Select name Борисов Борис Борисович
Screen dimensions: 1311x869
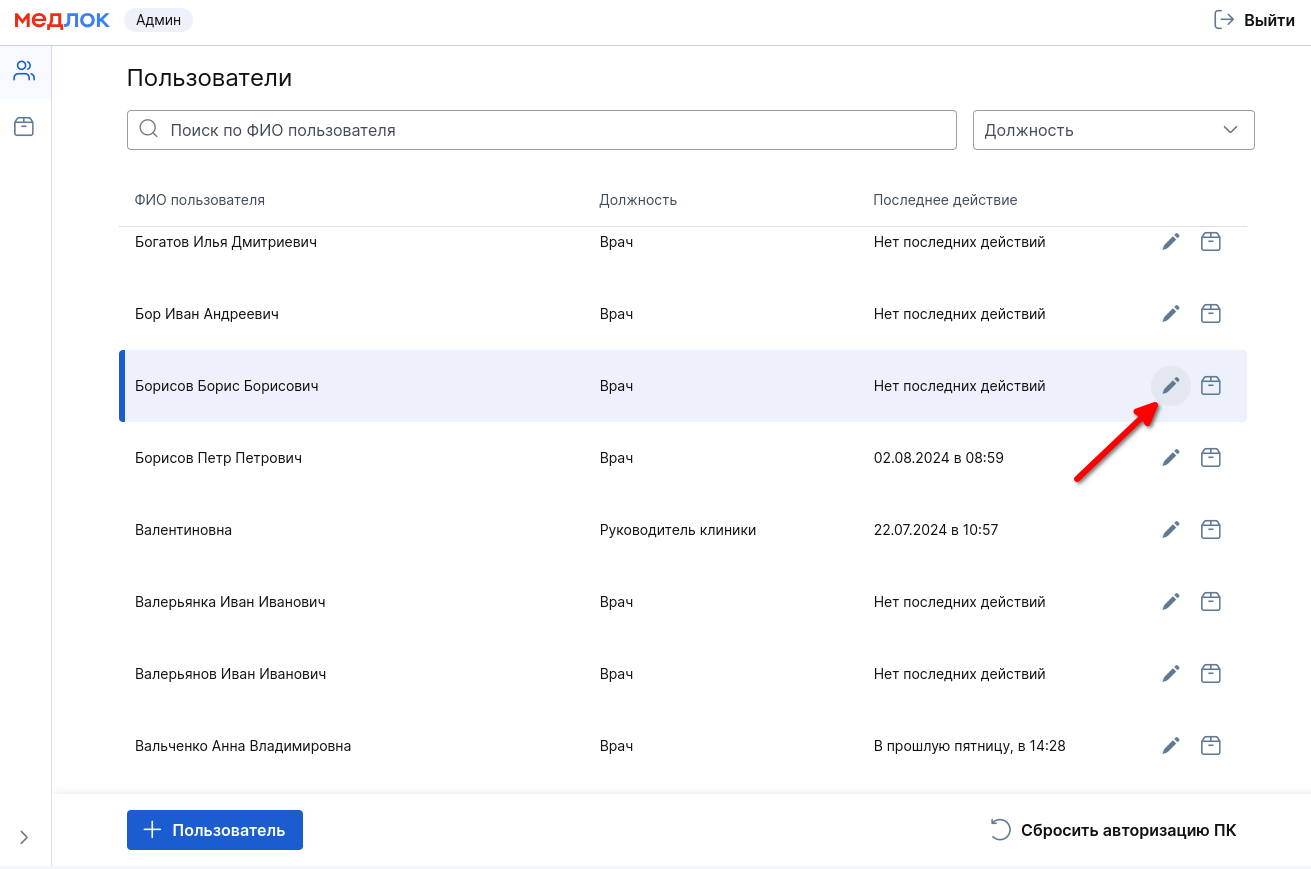(x=227, y=386)
